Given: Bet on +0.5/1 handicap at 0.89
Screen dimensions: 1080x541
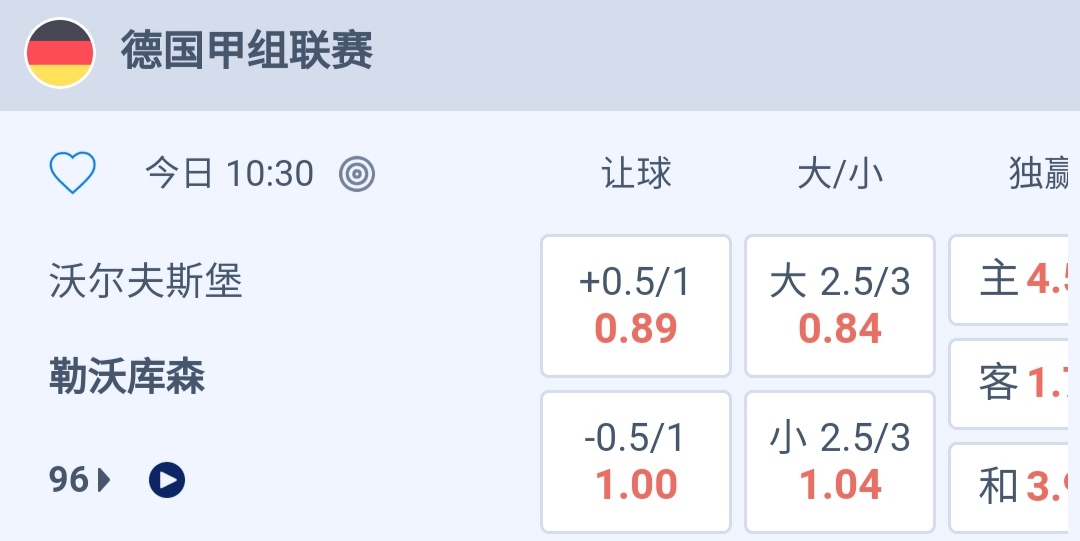Looking at the screenshot, I should [636, 306].
